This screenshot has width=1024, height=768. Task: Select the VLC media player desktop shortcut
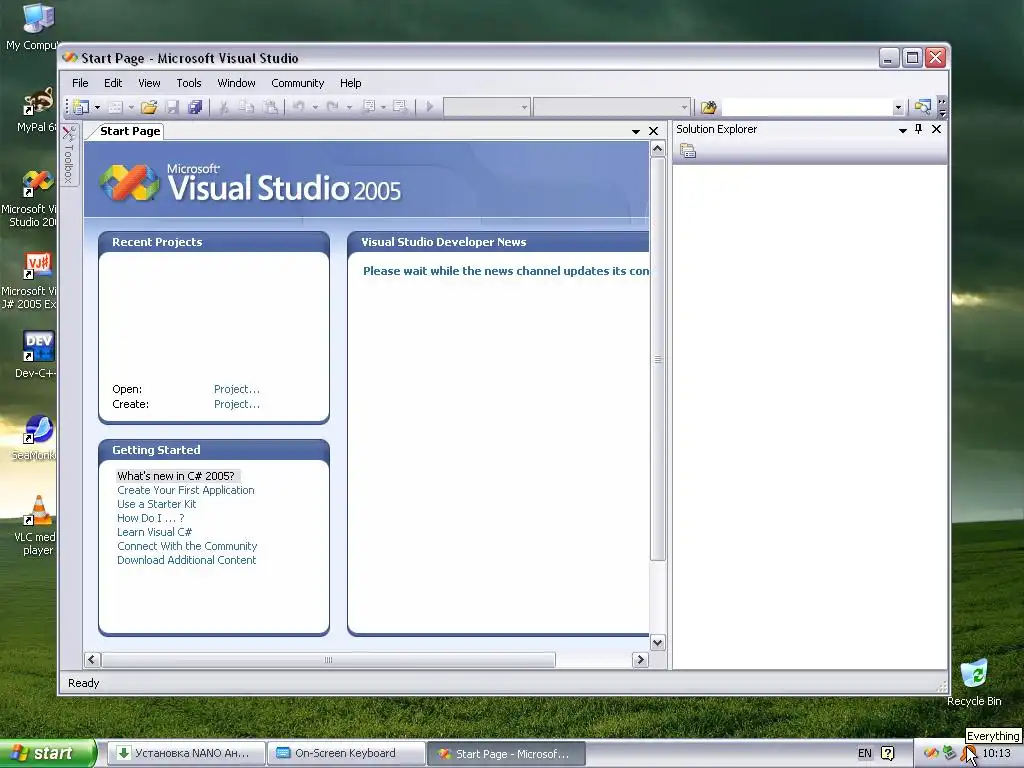[x=36, y=526]
